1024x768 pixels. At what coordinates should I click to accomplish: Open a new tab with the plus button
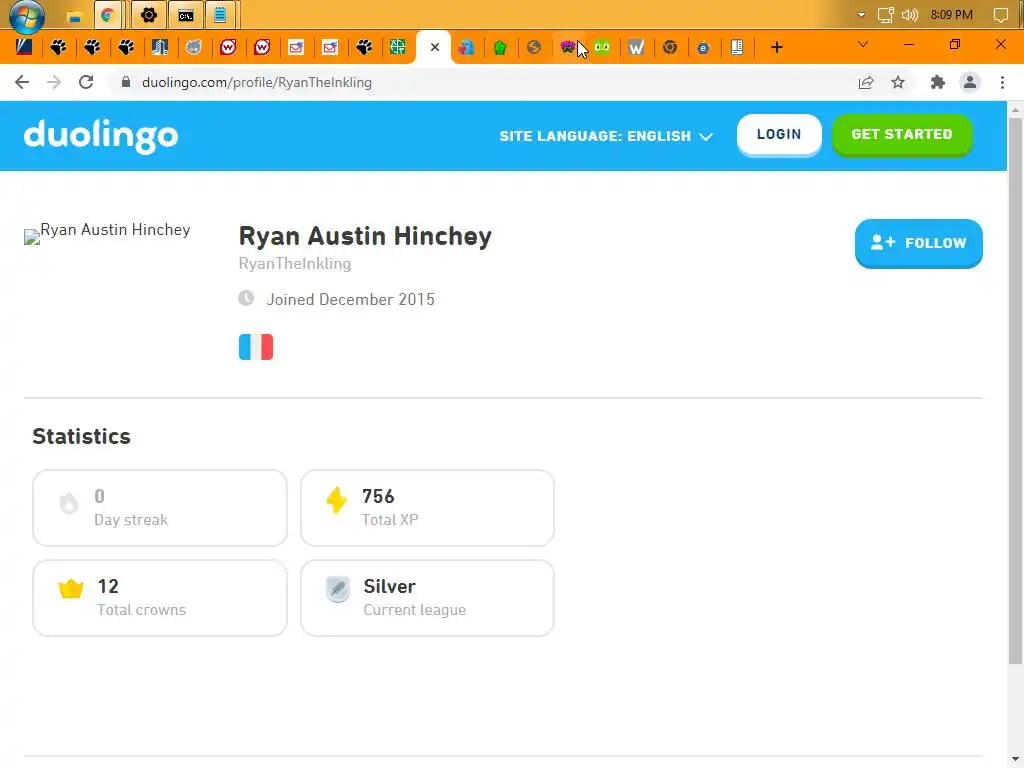pyautogui.click(x=776, y=47)
